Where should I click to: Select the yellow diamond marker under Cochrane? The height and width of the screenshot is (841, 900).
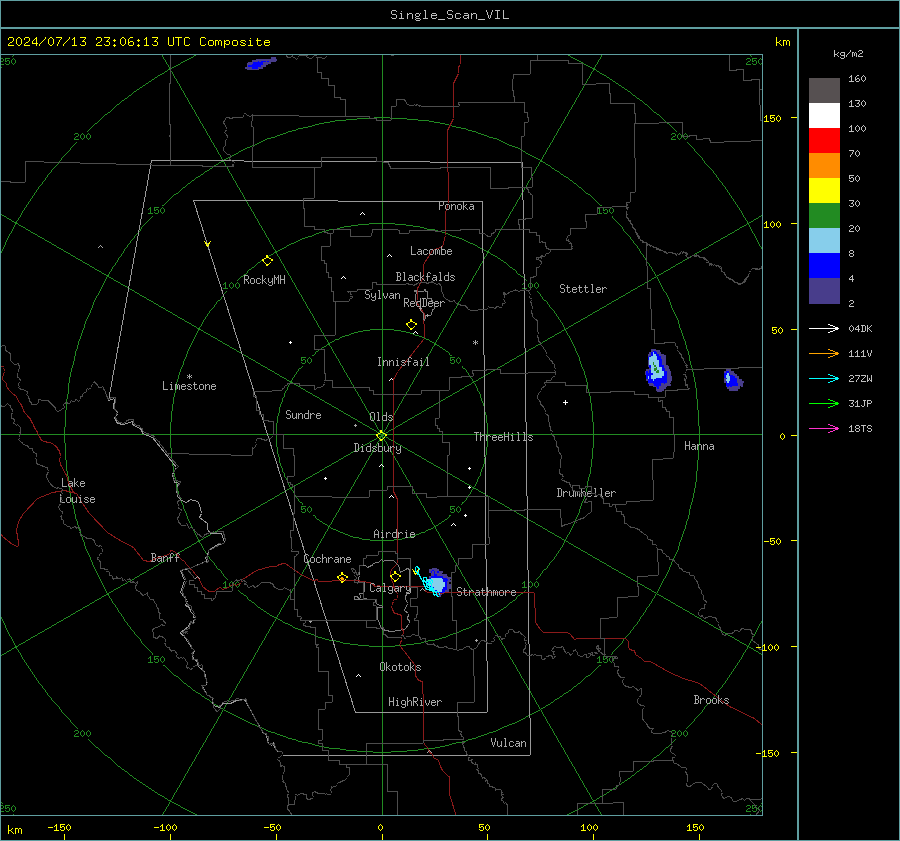tap(342, 577)
